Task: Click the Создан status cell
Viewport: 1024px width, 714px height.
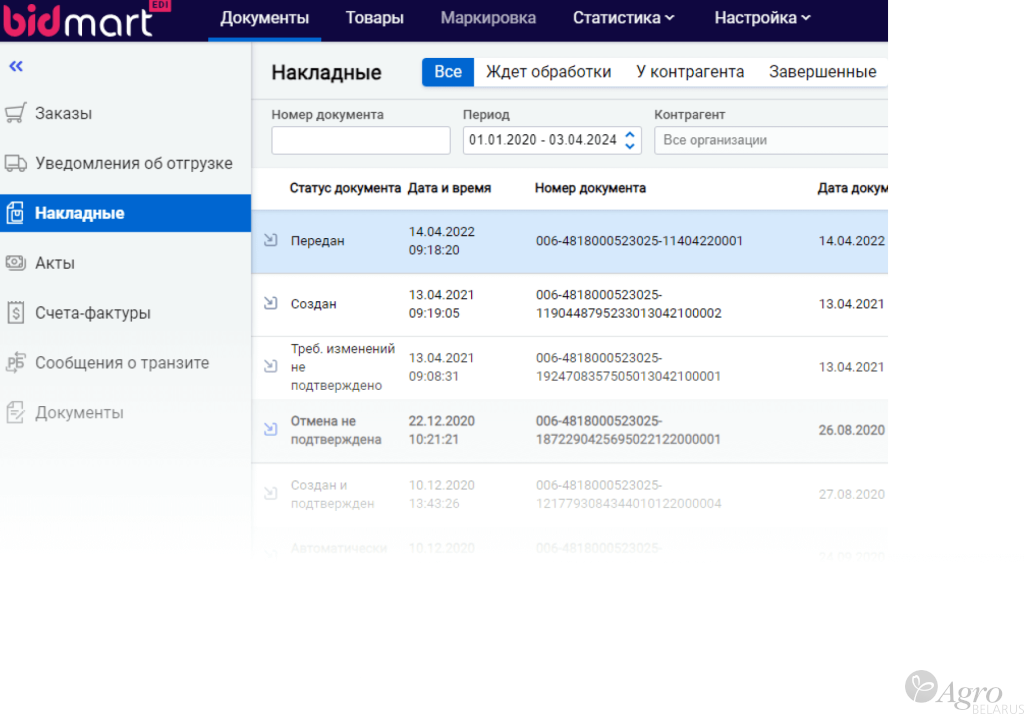Action: coord(313,304)
